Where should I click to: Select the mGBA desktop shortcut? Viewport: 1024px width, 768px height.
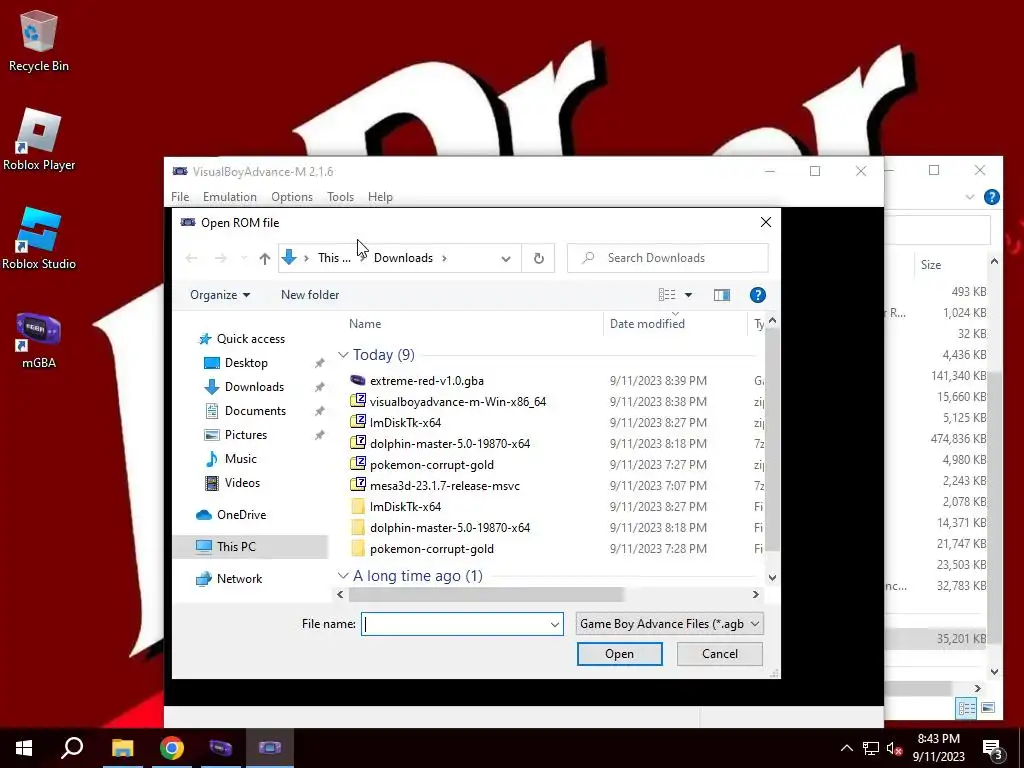click(39, 340)
